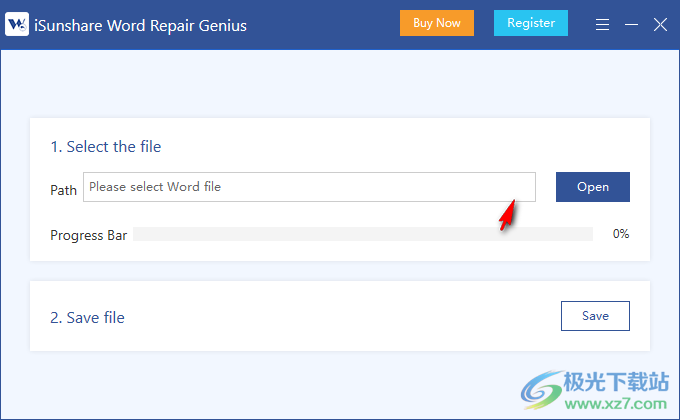The height and width of the screenshot is (420, 680).
Task: Click the Word Repair Genius app logo
Action: (x=17, y=24)
